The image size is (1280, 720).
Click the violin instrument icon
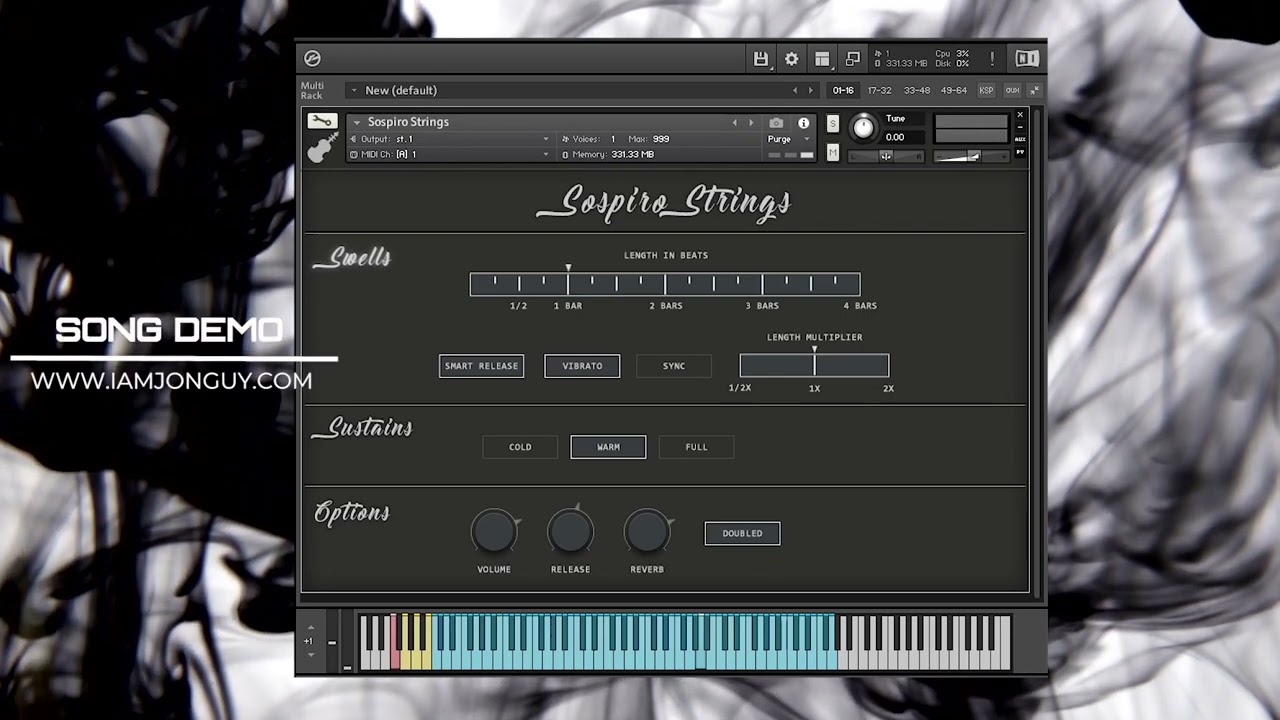pyautogui.click(x=321, y=148)
